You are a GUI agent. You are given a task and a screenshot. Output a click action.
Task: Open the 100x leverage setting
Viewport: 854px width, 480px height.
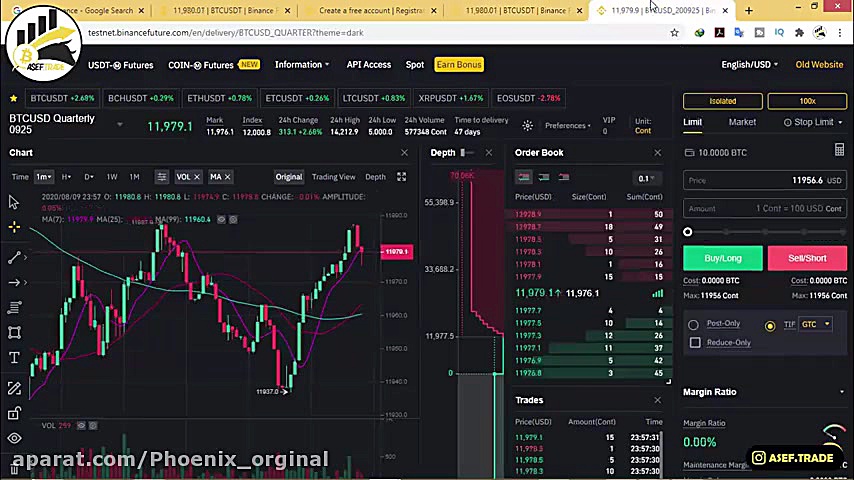pos(807,101)
